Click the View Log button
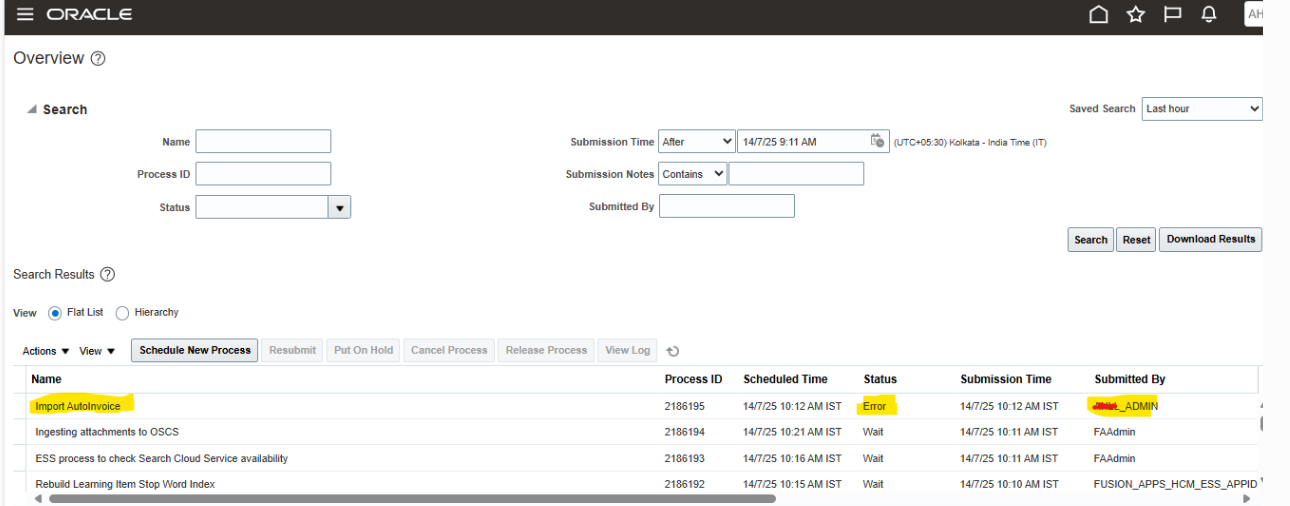 coord(627,350)
